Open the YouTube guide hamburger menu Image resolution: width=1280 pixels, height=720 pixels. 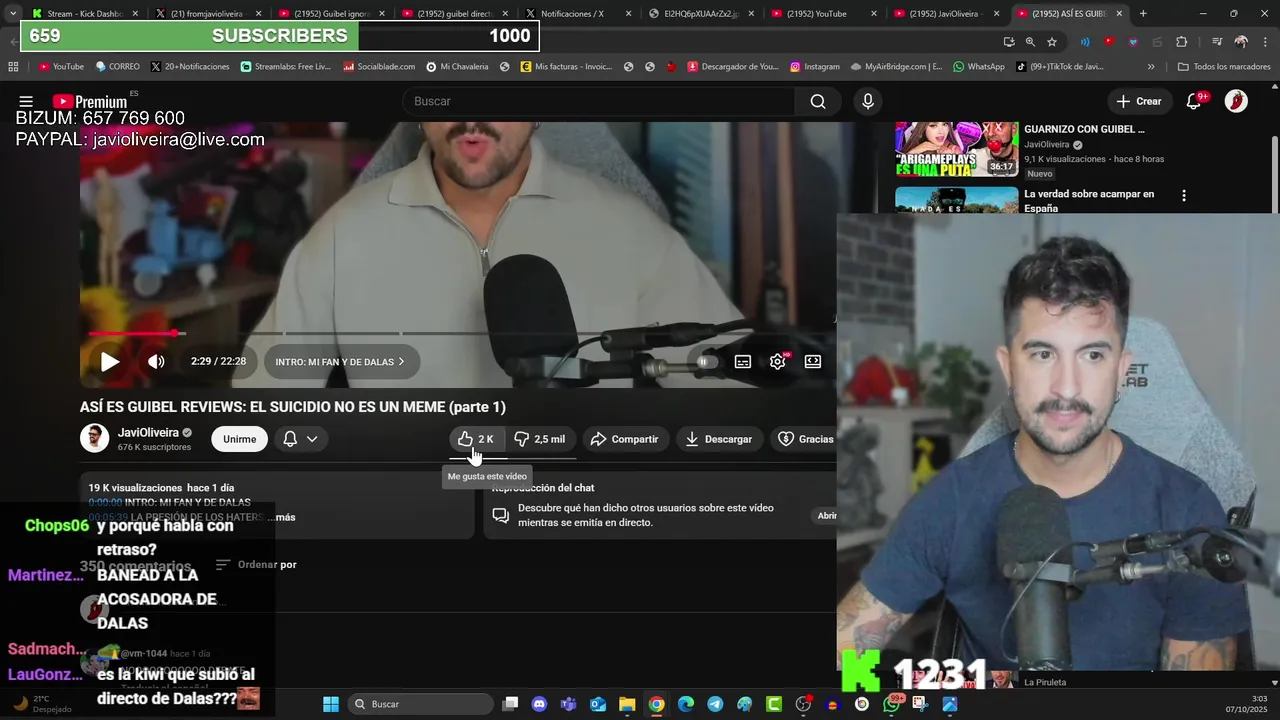[26, 101]
